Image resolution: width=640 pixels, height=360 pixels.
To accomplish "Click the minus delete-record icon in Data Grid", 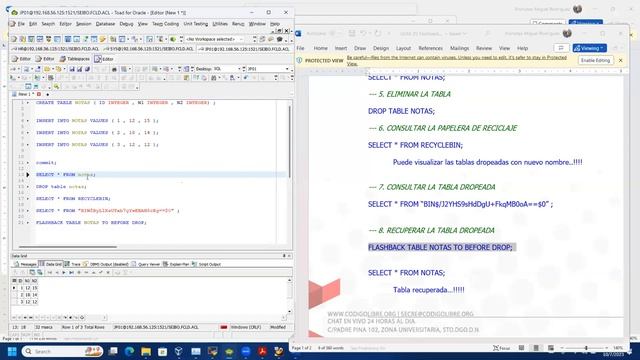I will (x=86, y=272).
